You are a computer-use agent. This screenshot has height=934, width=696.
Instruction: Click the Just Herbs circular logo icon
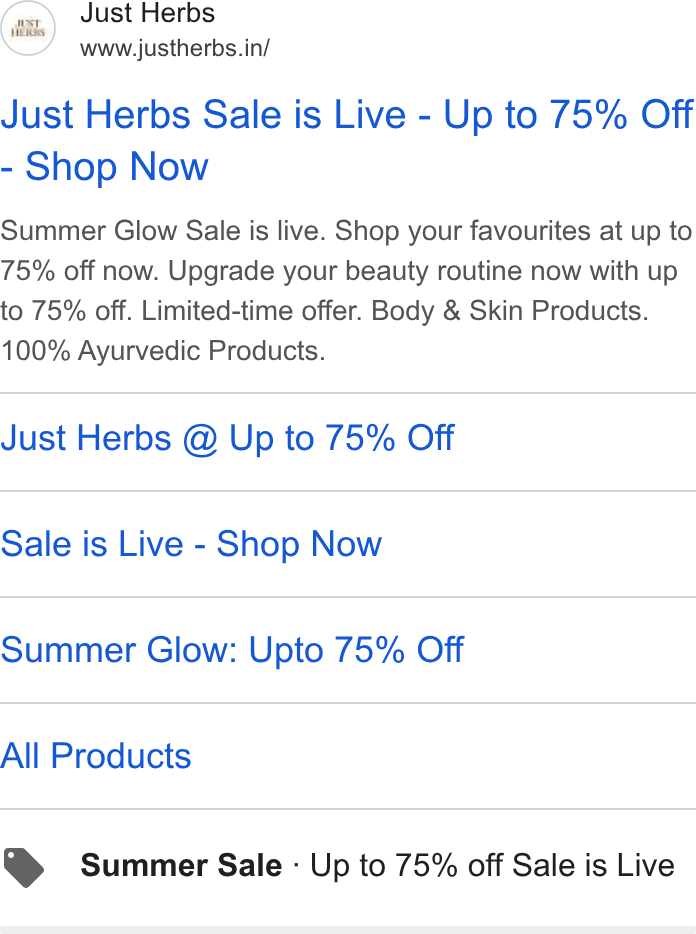[x=27, y=28]
